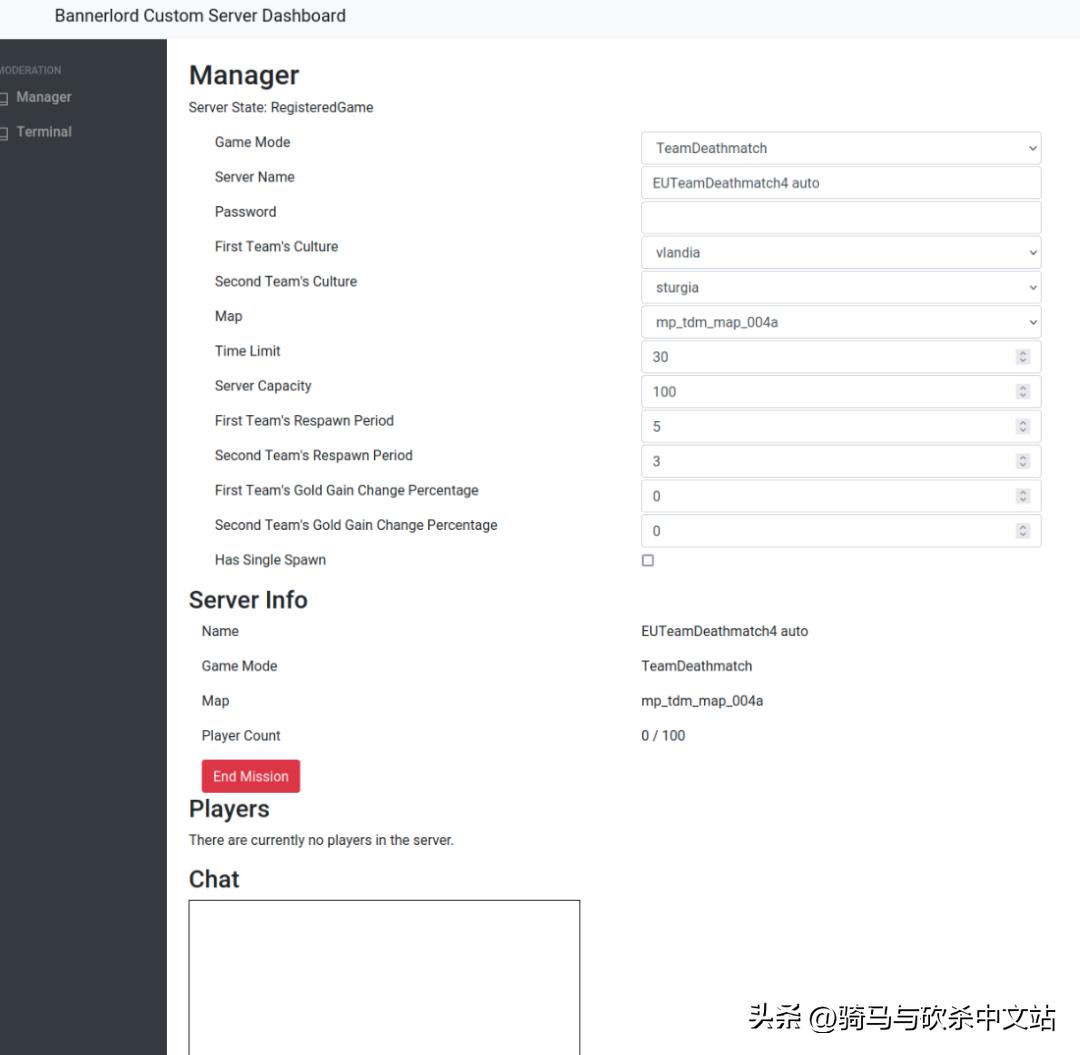Open First Team's Culture dropdown showing vlandia
The height and width of the screenshot is (1055, 1080).
click(840, 253)
